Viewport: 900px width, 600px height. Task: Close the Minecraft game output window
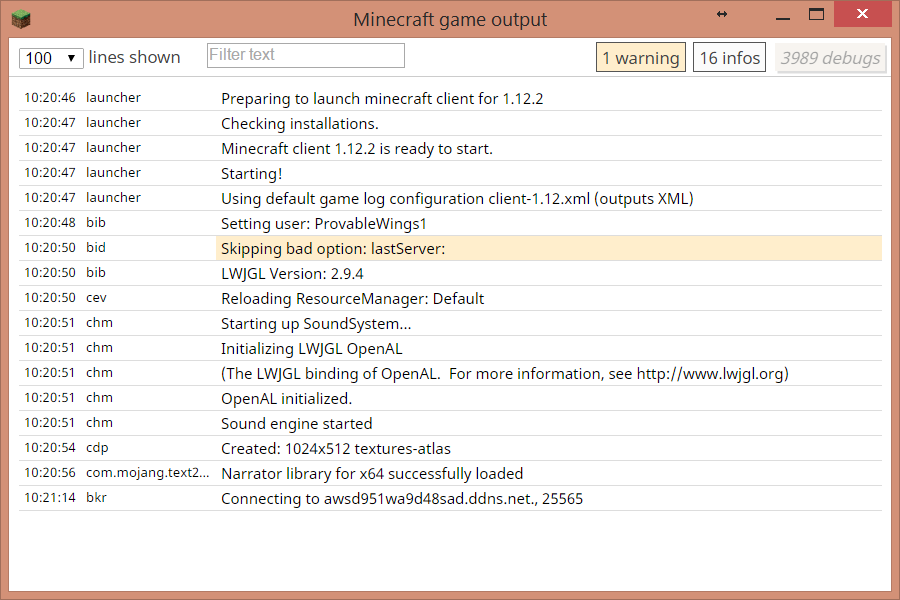(863, 14)
